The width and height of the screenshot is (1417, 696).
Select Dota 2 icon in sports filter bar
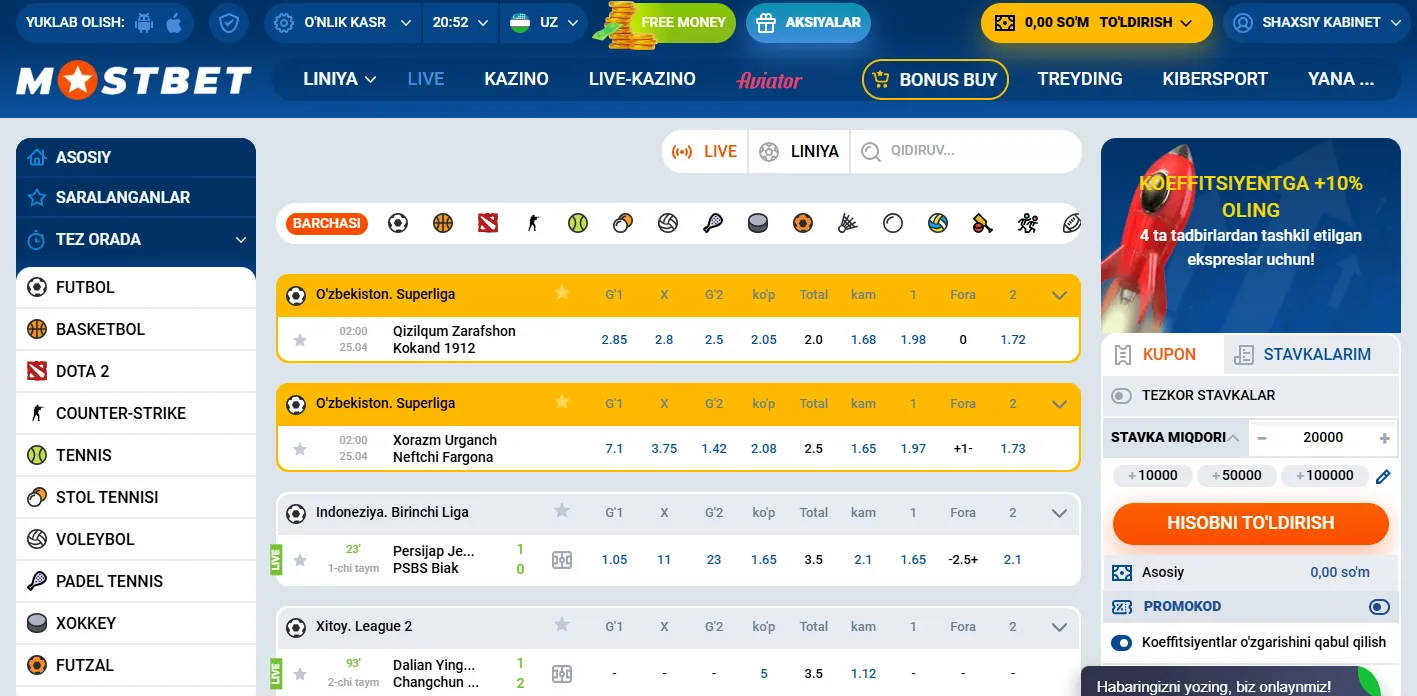(x=488, y=223)
